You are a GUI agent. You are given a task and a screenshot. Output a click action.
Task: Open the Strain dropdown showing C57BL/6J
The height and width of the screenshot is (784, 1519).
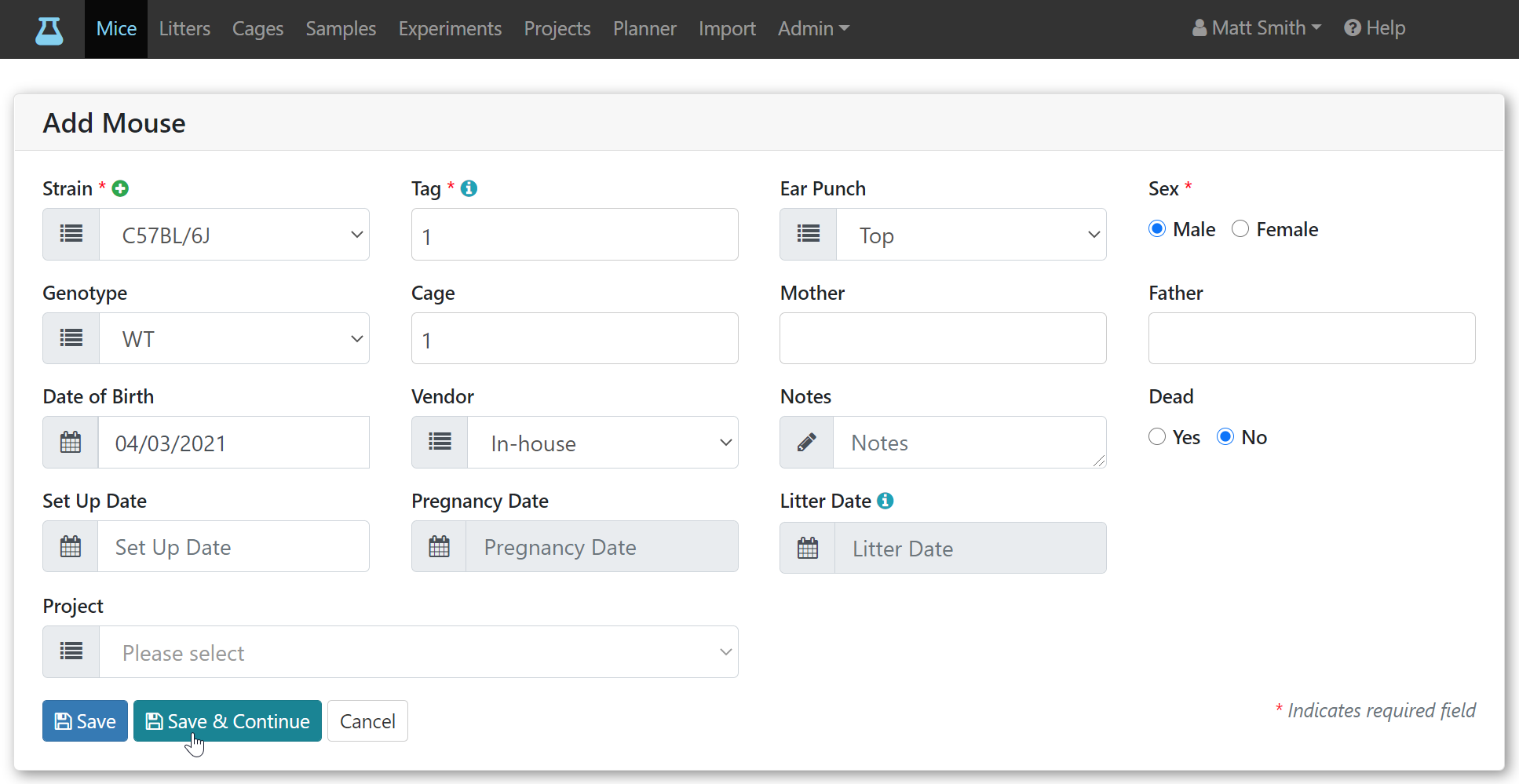tap(234, 234)
